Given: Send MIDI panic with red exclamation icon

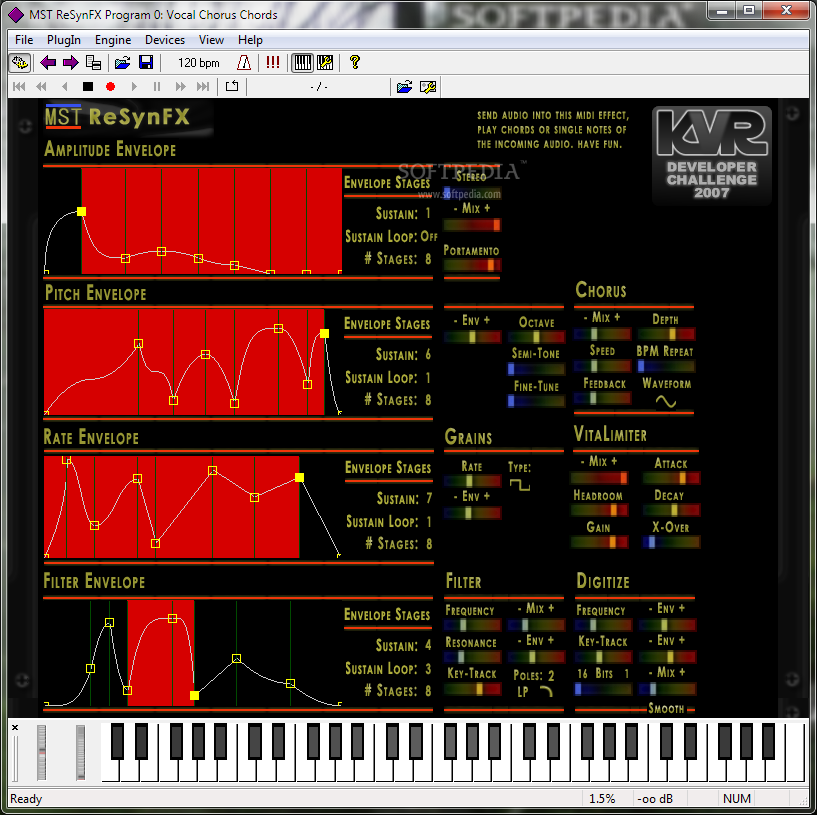Looking at the screenshot, I should 273,63.
